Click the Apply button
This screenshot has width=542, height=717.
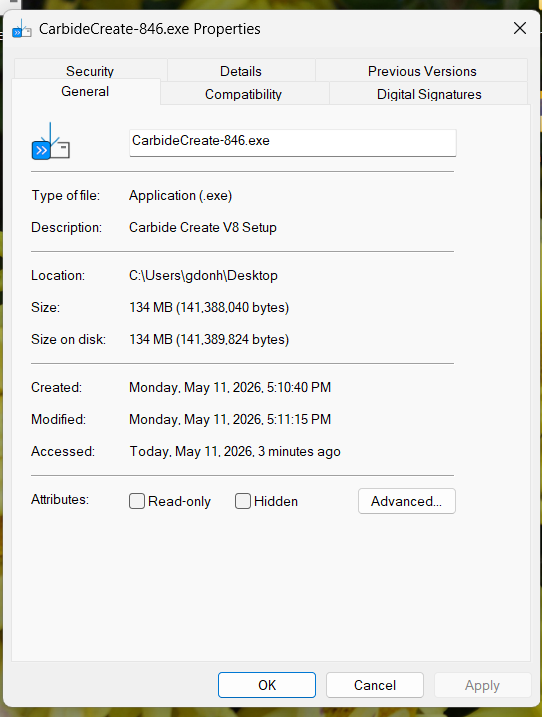point(483,685)
